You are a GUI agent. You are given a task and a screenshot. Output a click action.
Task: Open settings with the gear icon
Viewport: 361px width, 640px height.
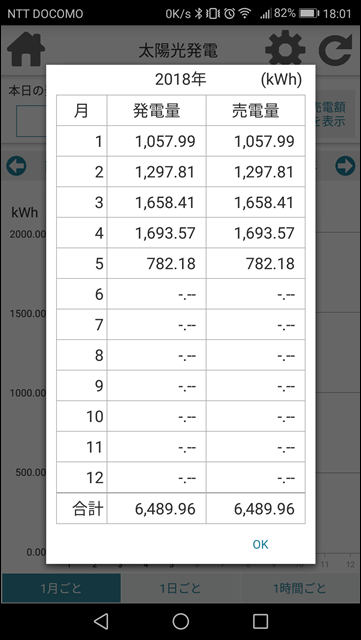click(x=285, y=49)
